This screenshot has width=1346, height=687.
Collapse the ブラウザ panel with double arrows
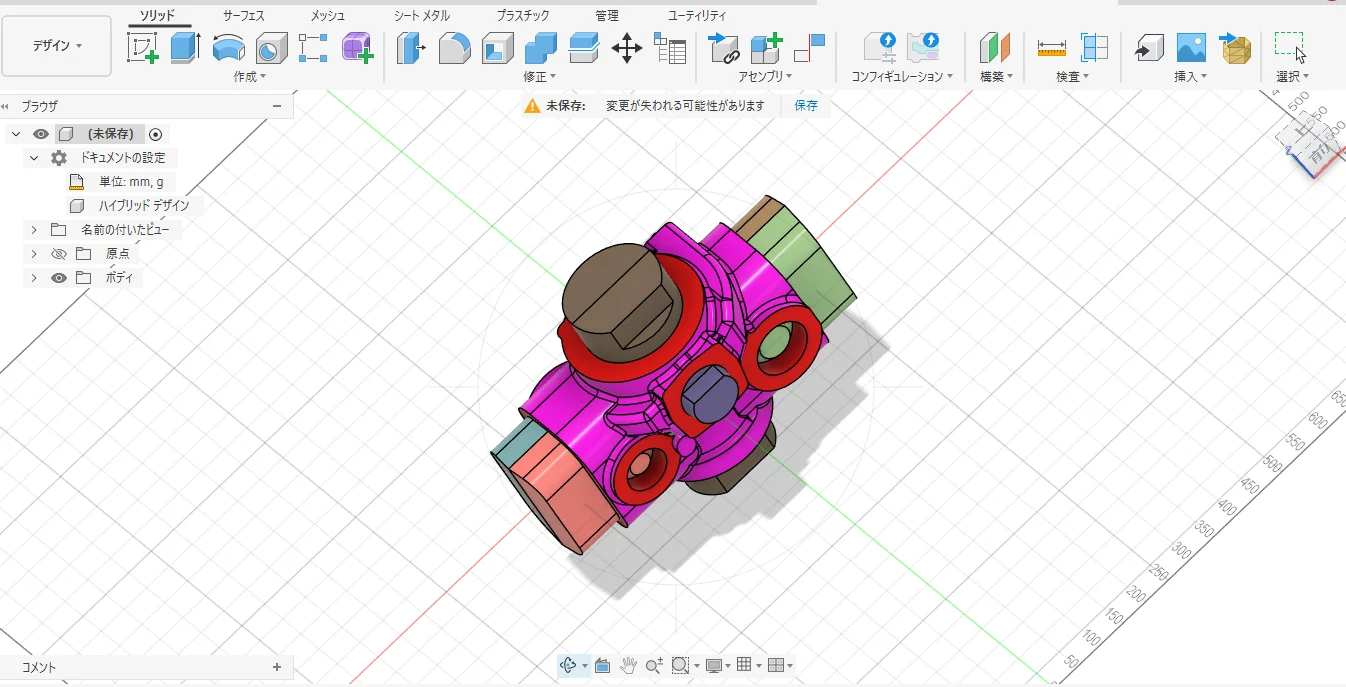click(6, 106)
